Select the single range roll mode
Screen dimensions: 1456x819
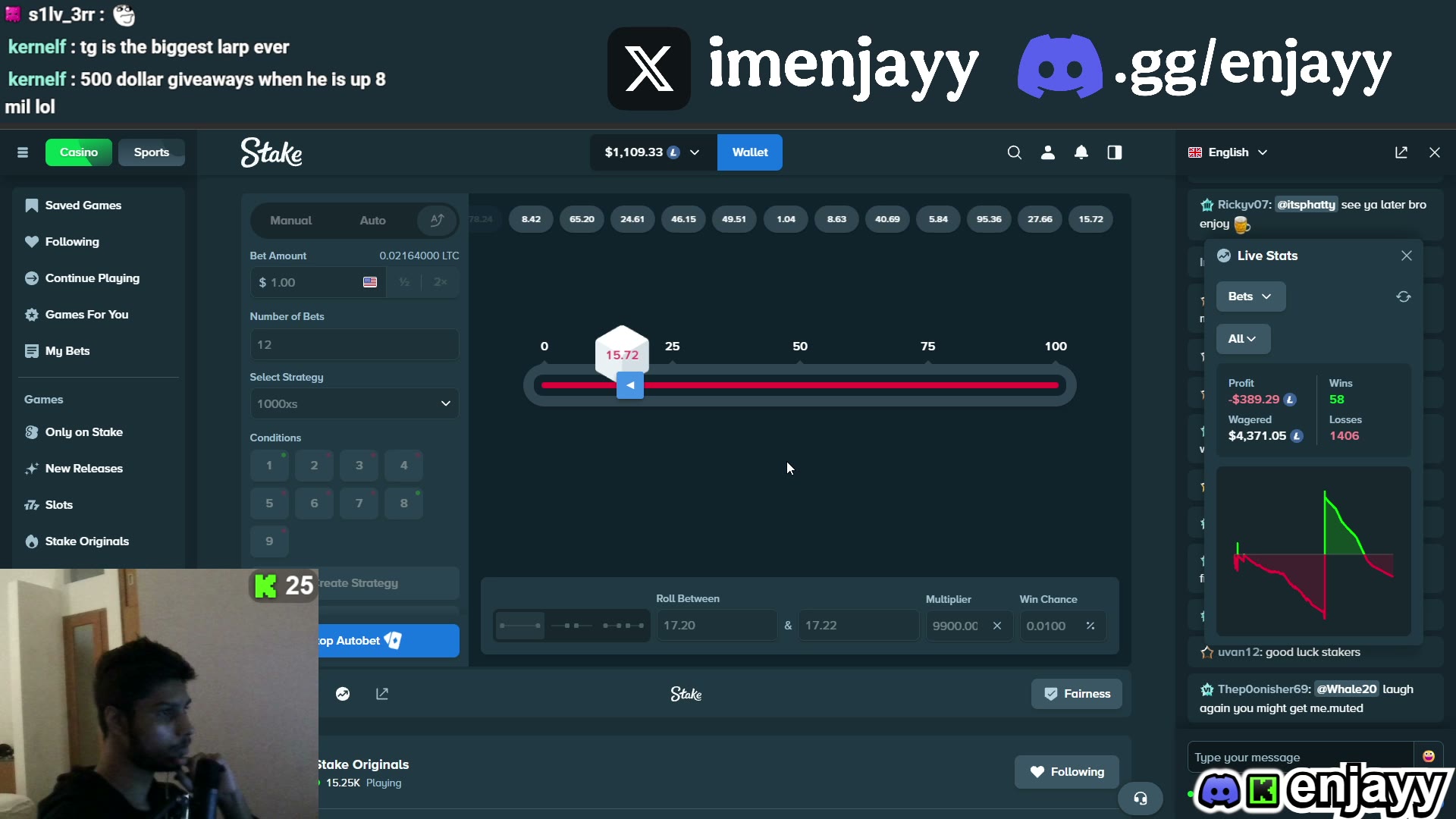point(519,626)
